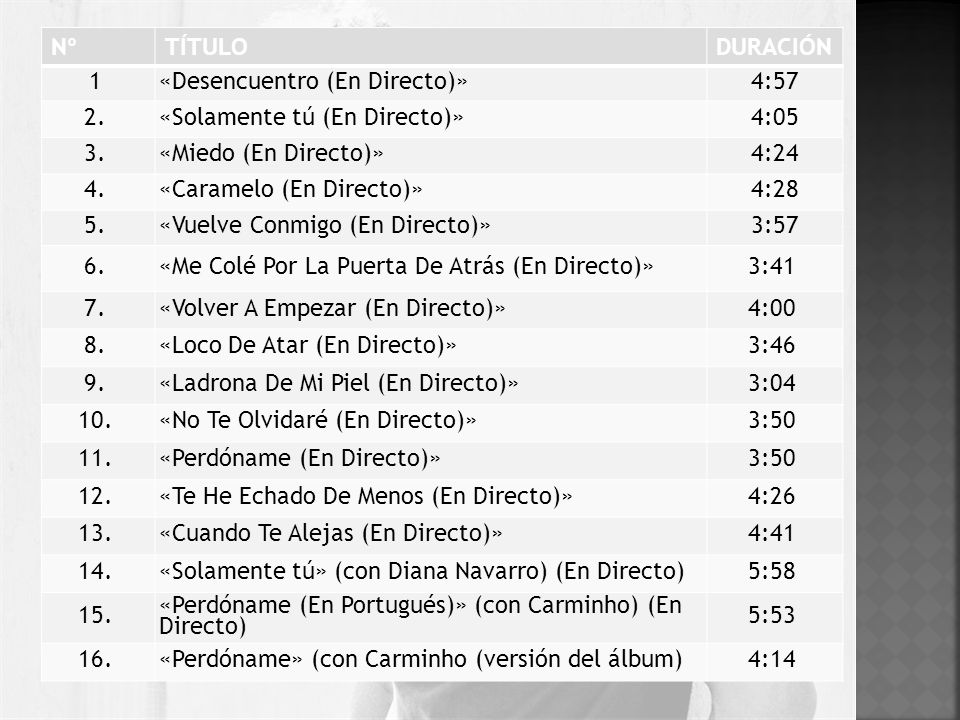
Task: Click Me Colé Por La Puerta De Atrás title
Action: click(406, 266)
